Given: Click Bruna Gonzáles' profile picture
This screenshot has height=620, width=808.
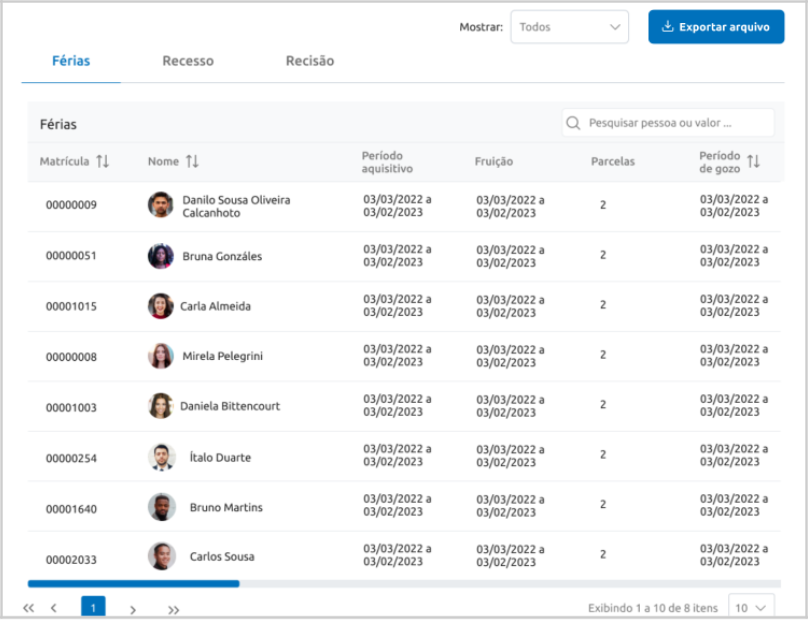Looking at the screenshot, I should point(160,256).
